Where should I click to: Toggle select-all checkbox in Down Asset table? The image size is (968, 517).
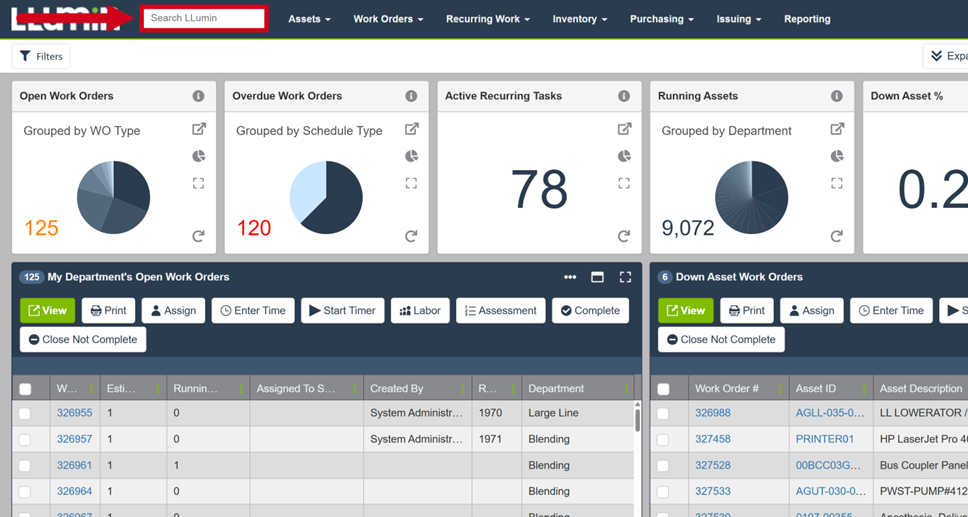click(x=663, y=389)
